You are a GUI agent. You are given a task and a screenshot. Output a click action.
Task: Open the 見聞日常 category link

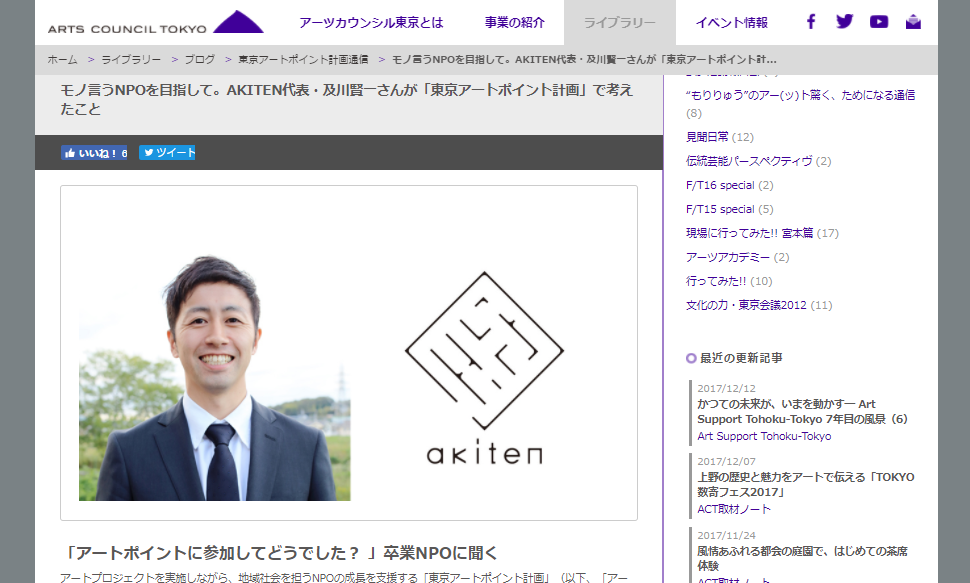707,137
